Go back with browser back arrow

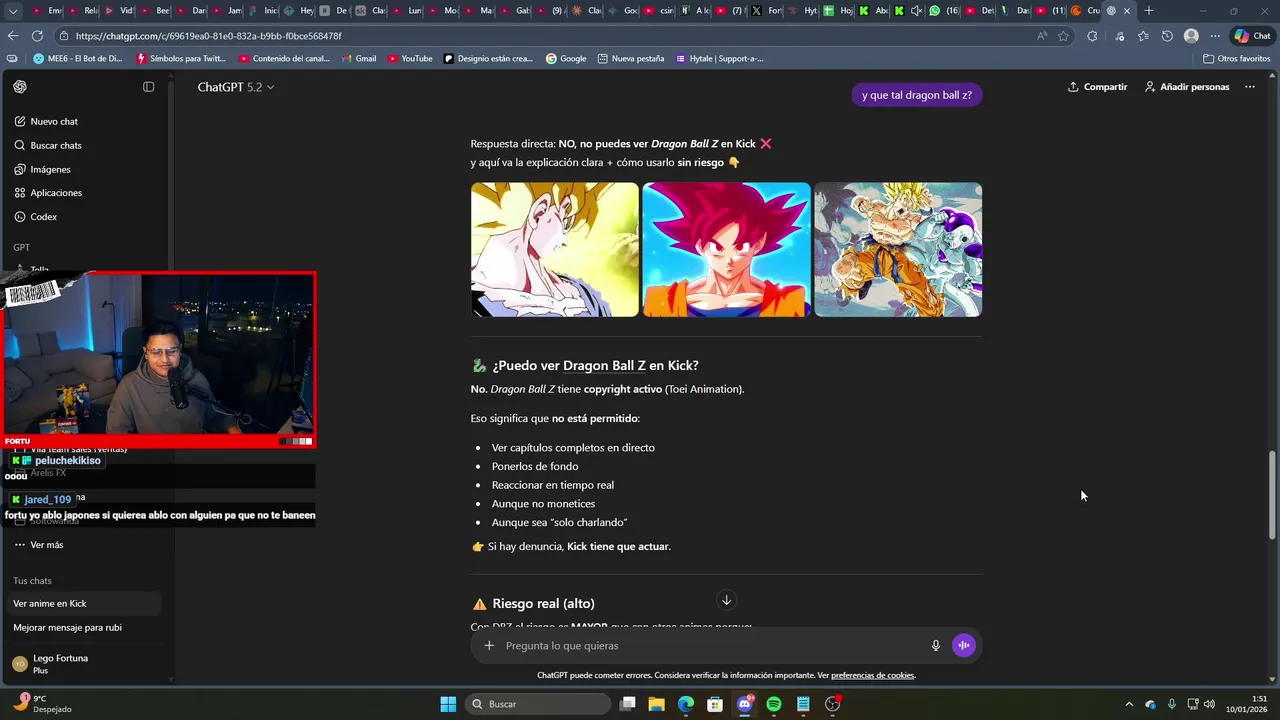click(x=12, y=36)
